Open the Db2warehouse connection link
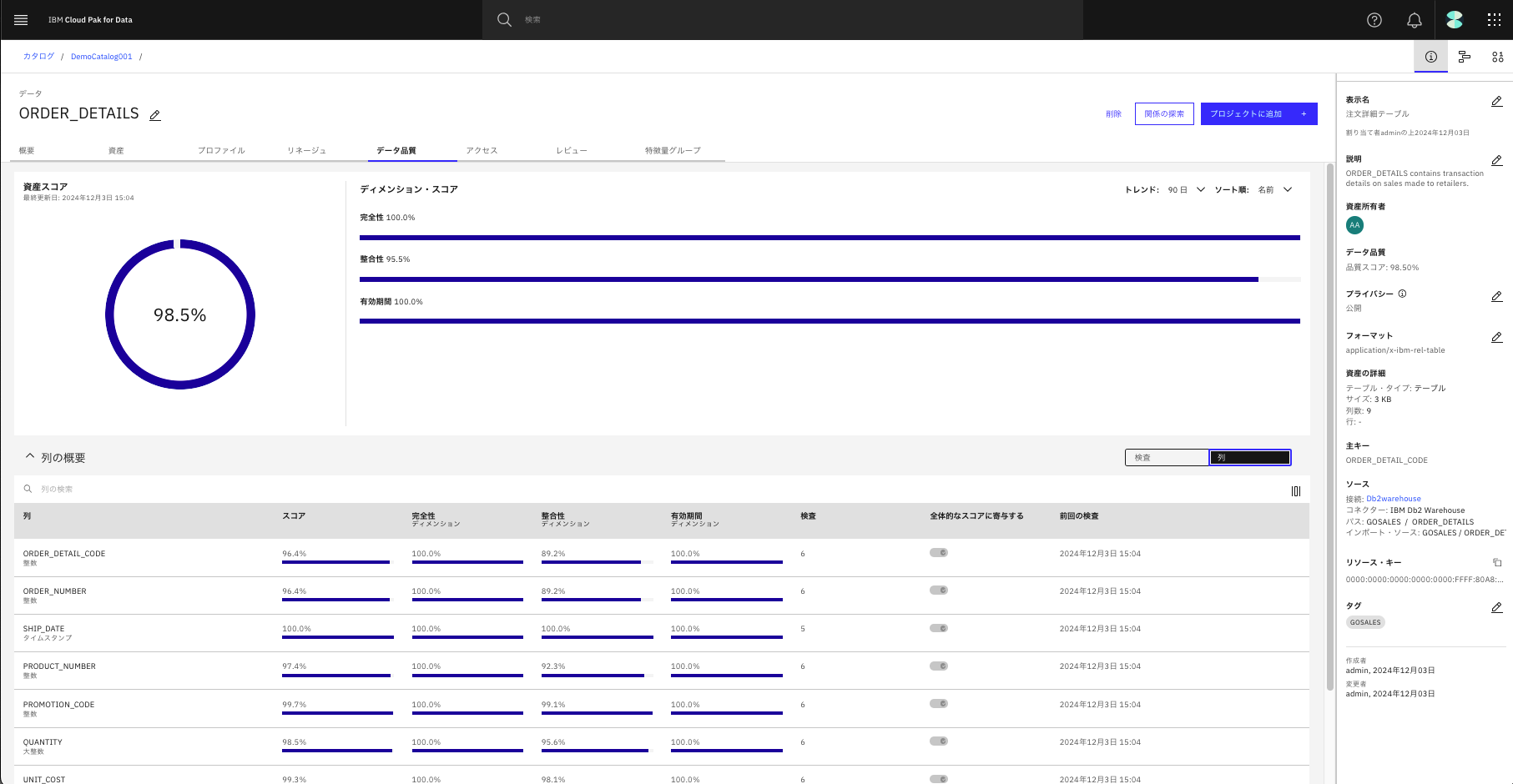The image size is (1513, 784). (x=1394, y=499)
